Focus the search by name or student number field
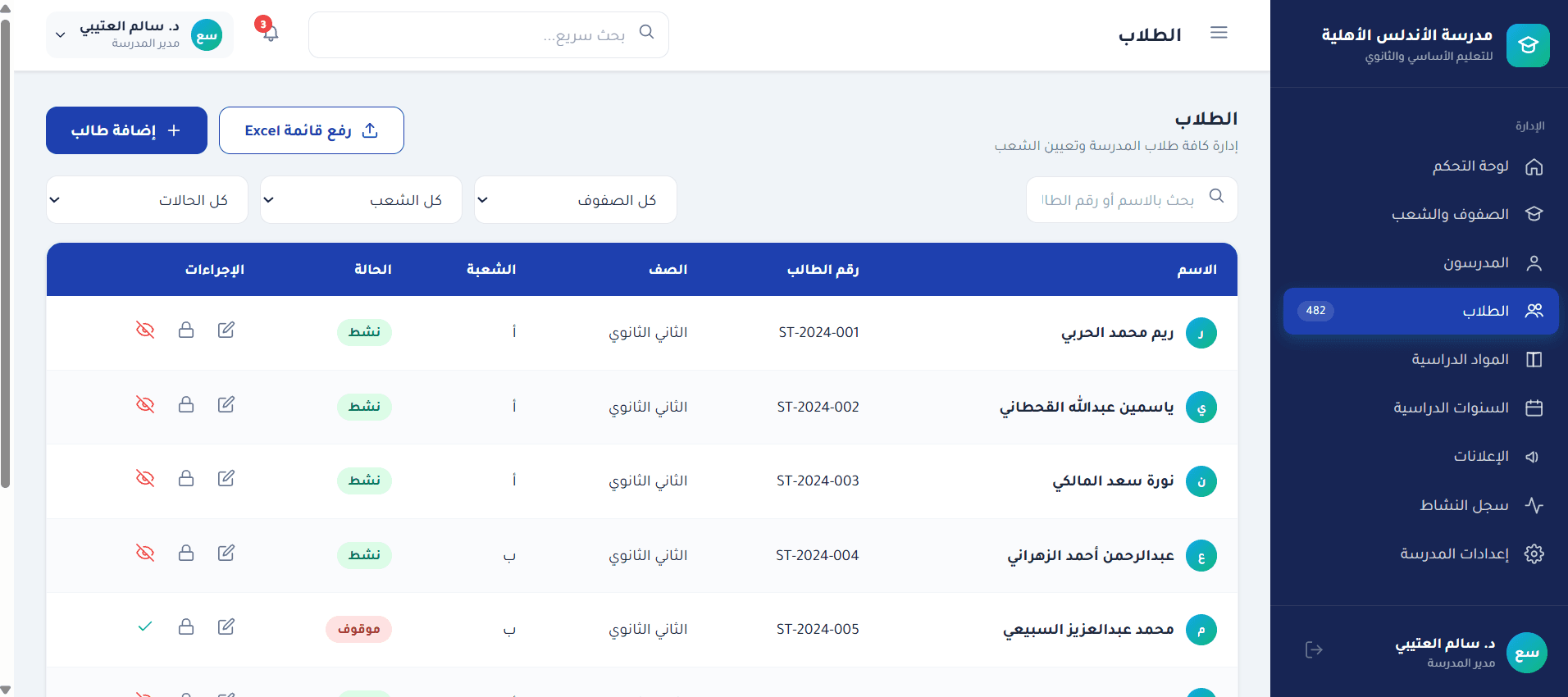Screen dimensions: 1568x697 coord(1132,199)
